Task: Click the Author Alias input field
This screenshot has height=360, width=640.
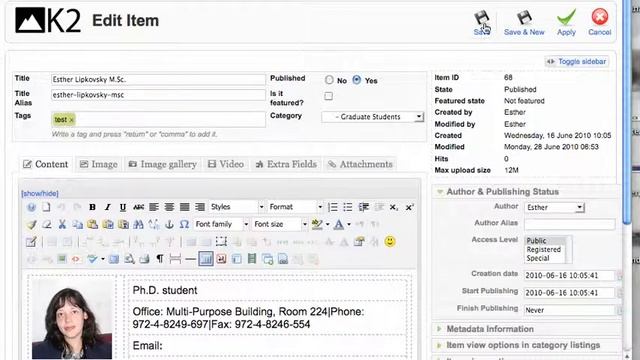Action: coord(569,224)
